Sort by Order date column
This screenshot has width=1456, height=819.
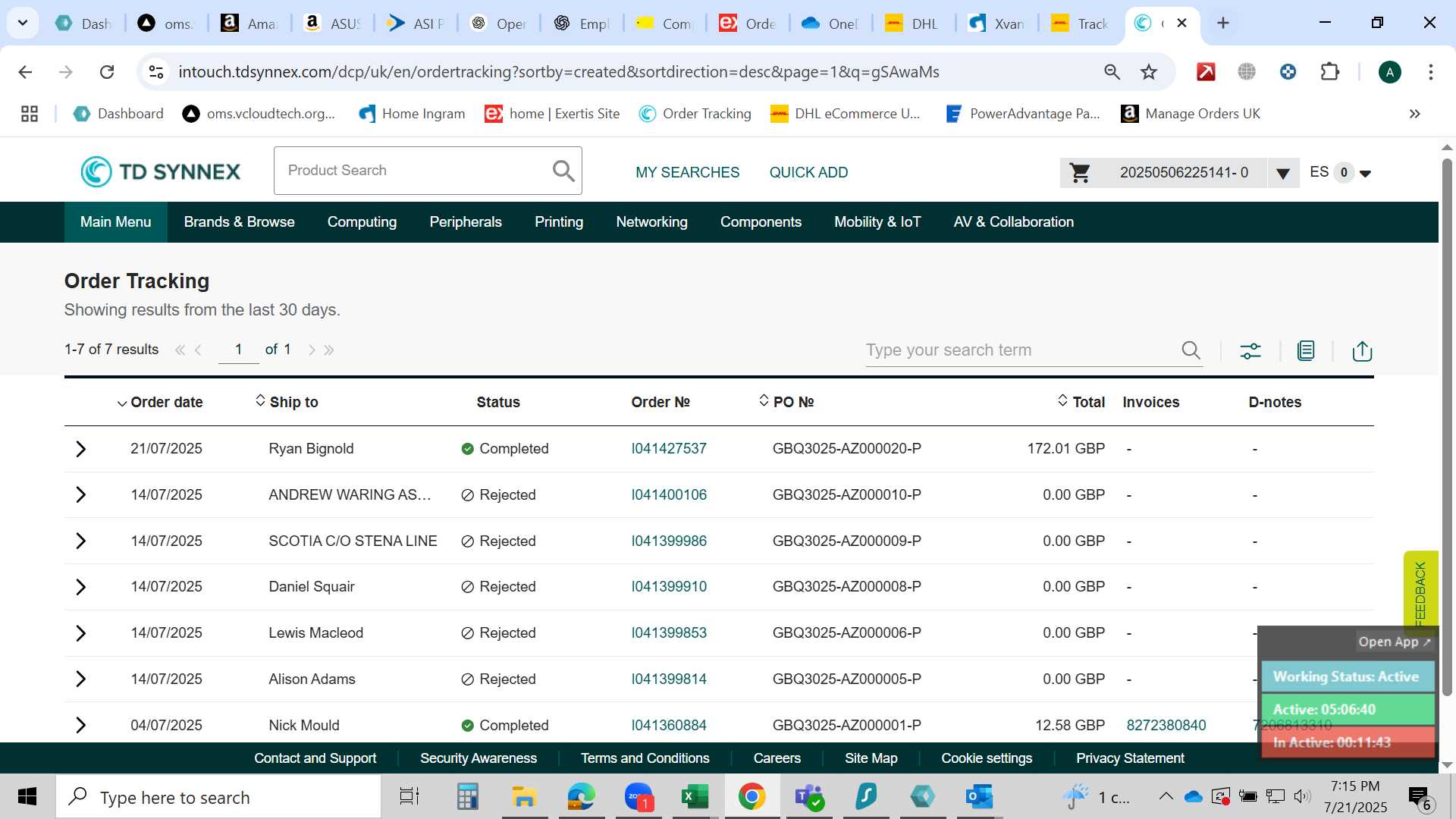click(x=160, y=403)
